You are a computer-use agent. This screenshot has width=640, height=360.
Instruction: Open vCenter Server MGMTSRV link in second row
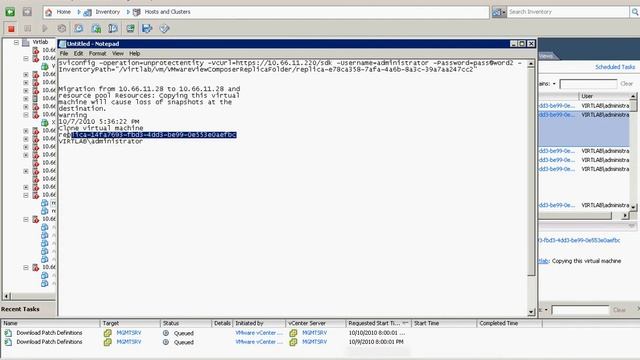pos(314,342)
